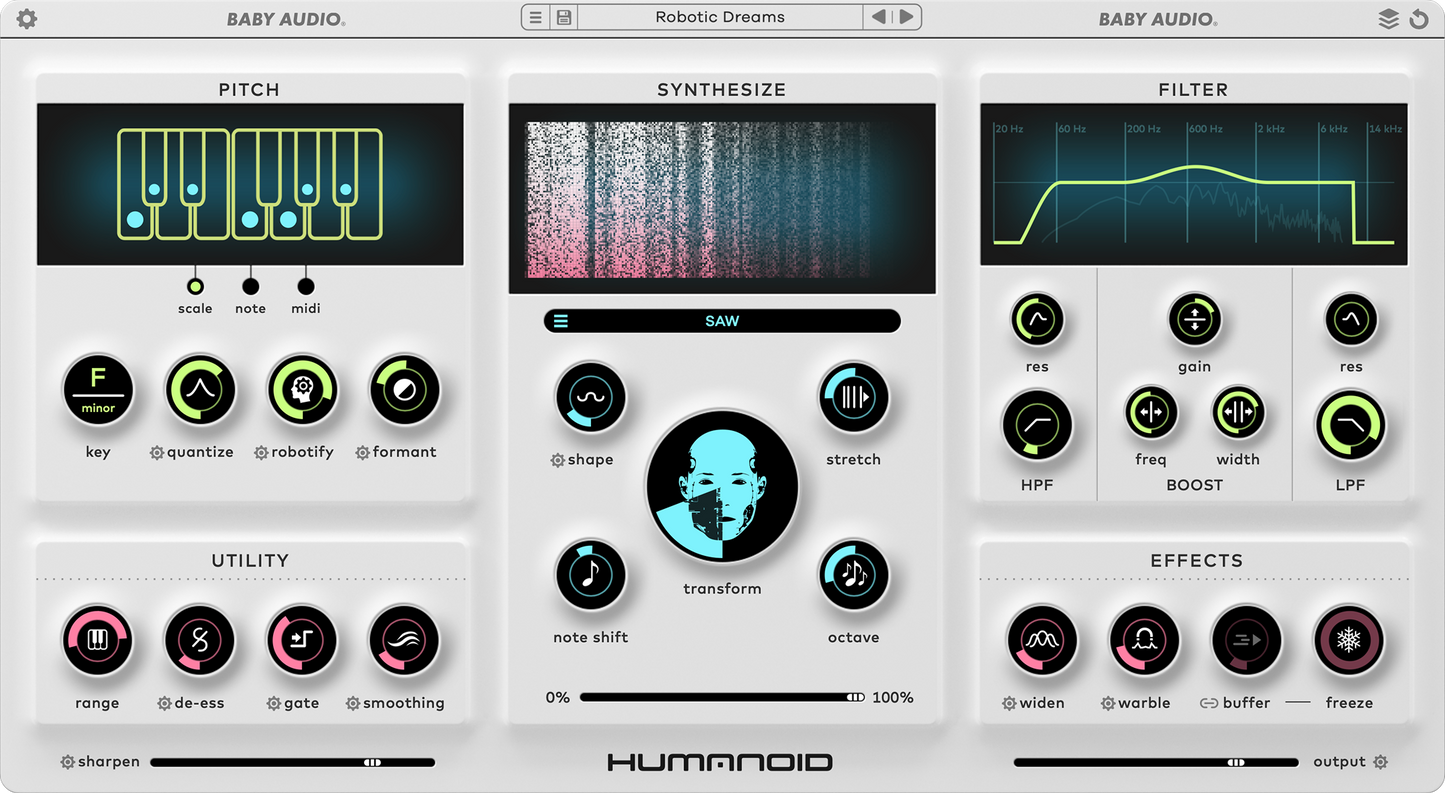Click the de-ess knob in Utility
The image size is (1445, 793).
tap(199, 641)
